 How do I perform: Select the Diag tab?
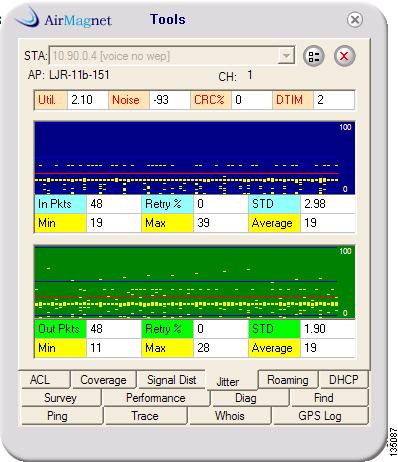(246, 398)
